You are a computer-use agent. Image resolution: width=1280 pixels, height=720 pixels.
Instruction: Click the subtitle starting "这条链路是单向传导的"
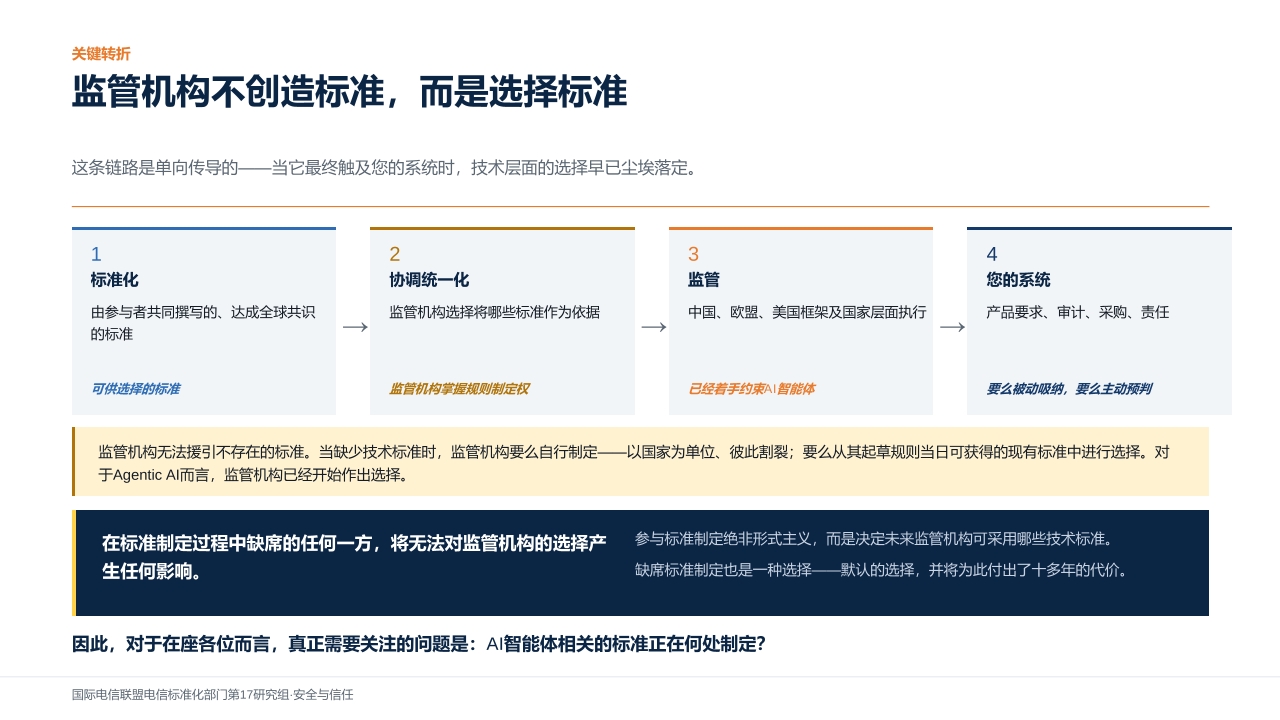[x=384, y=168]
